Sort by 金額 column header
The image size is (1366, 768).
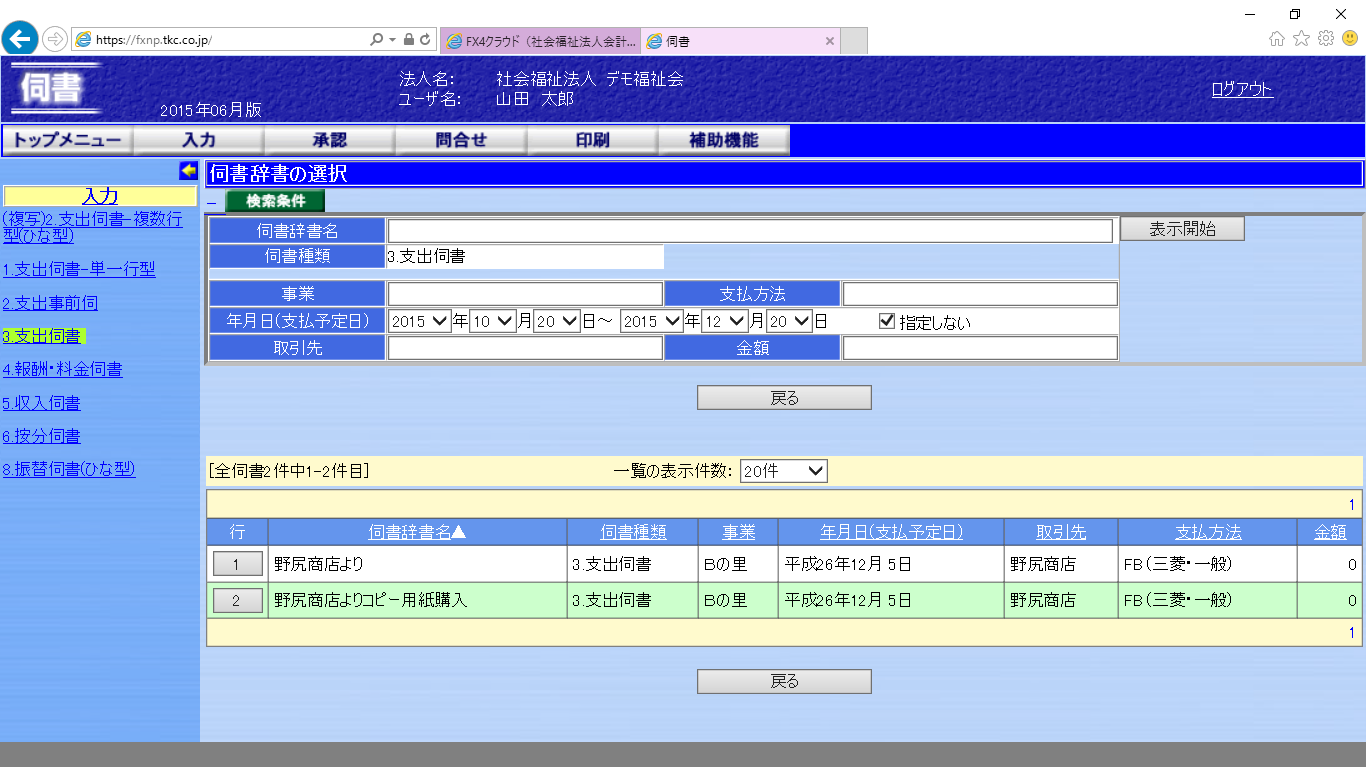(1330, 533)
